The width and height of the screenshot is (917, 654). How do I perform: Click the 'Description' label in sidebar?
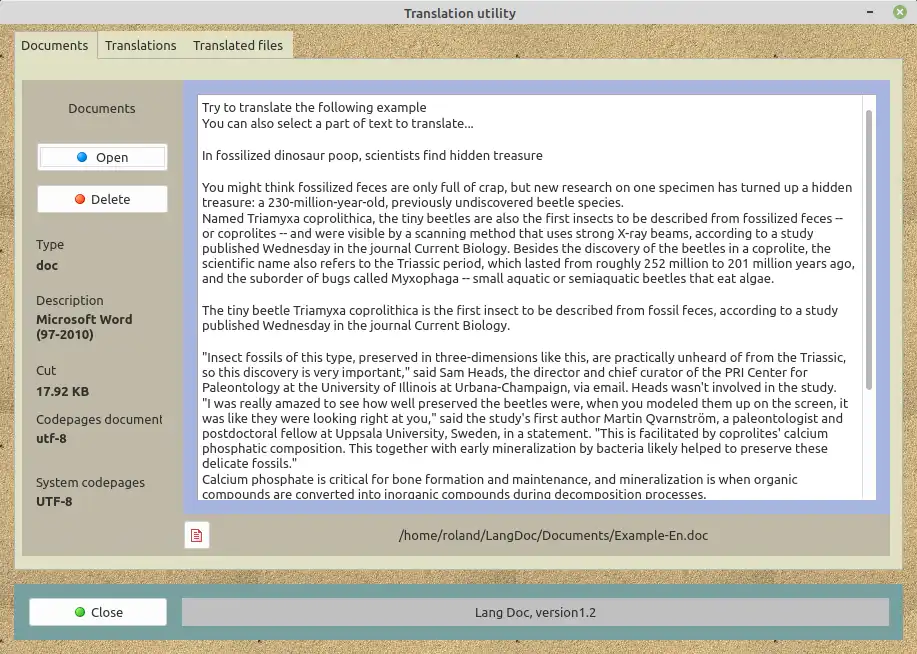[70, 300]
